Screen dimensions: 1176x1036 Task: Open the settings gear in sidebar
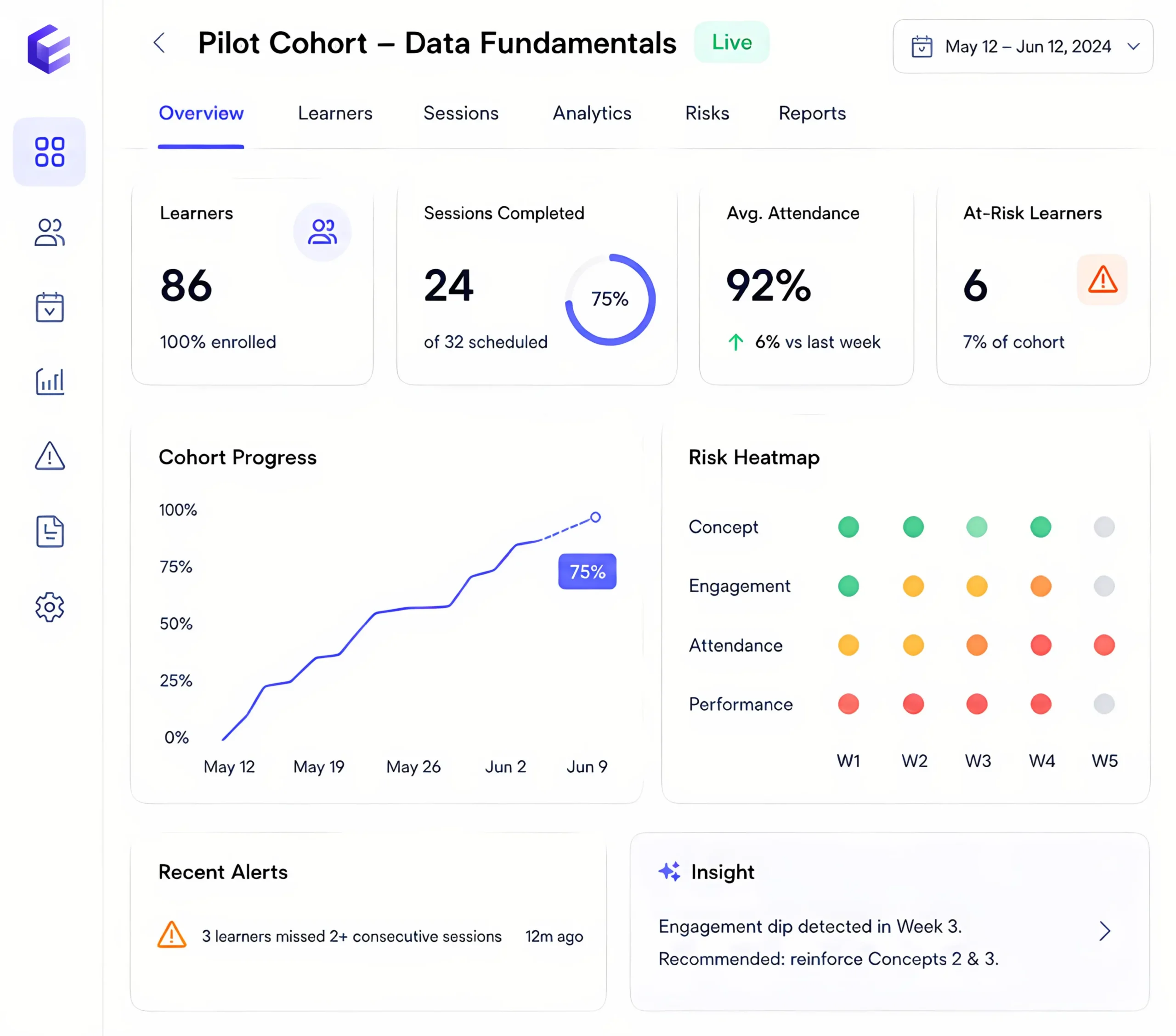tap(50, 606)
